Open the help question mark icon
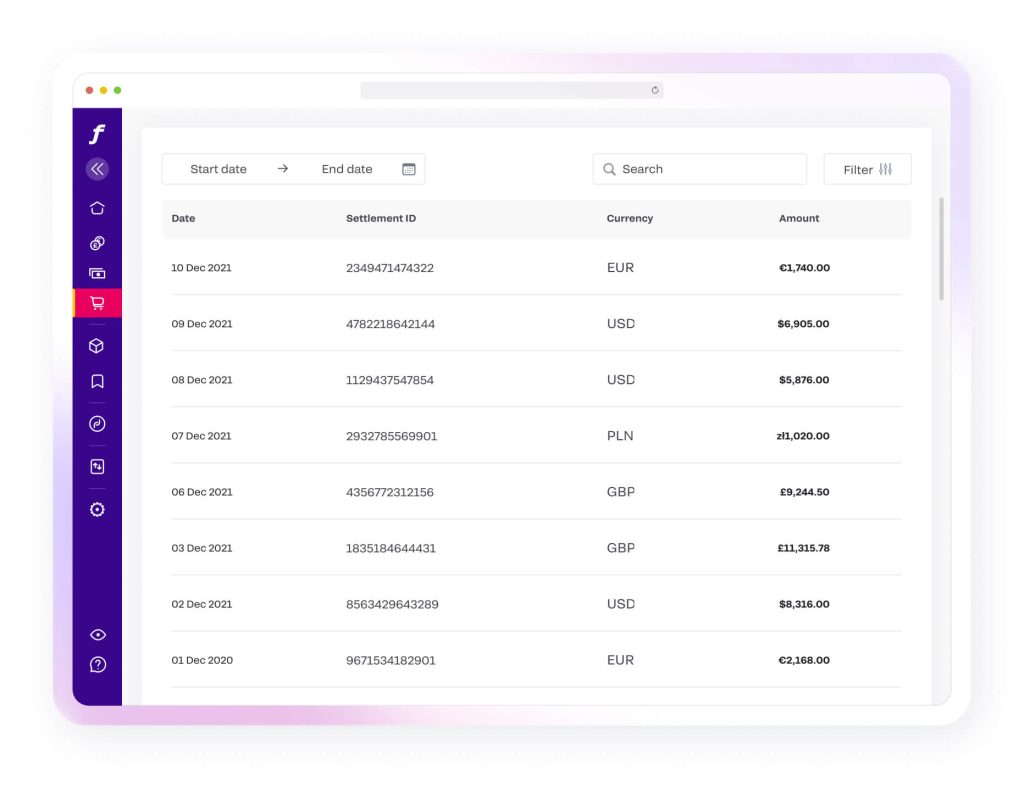Viewport: 1024px width, 792px height. point(97,664)
